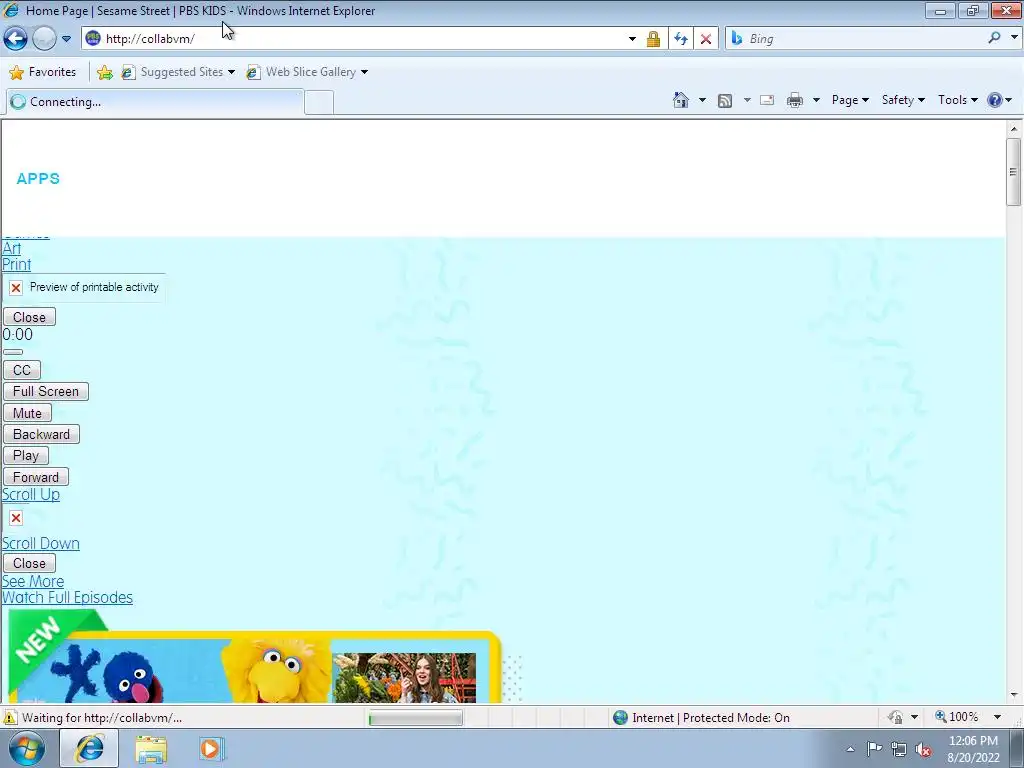Select the Connecting... browser tab
The width and height of the screenshot is (1024, 768).
[155, 102]
